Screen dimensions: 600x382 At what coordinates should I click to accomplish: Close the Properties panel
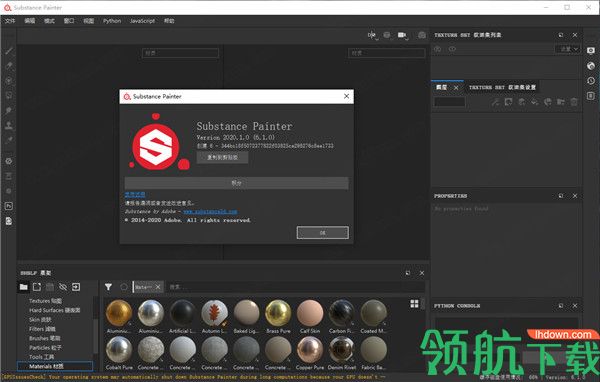[x=575, y=196]
